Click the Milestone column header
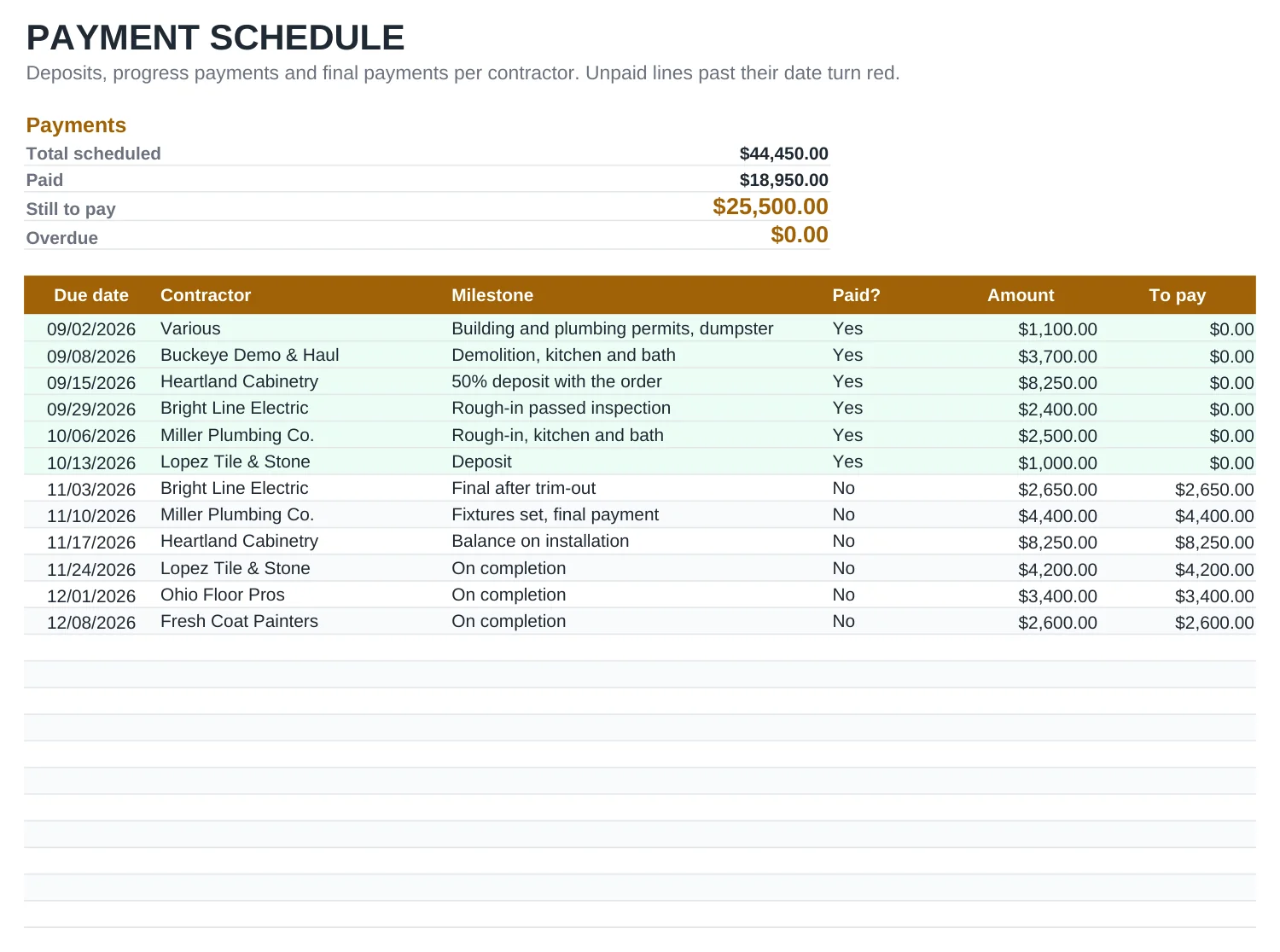The width and height of the screenshot is (1280, 952). tap(492, 295)
